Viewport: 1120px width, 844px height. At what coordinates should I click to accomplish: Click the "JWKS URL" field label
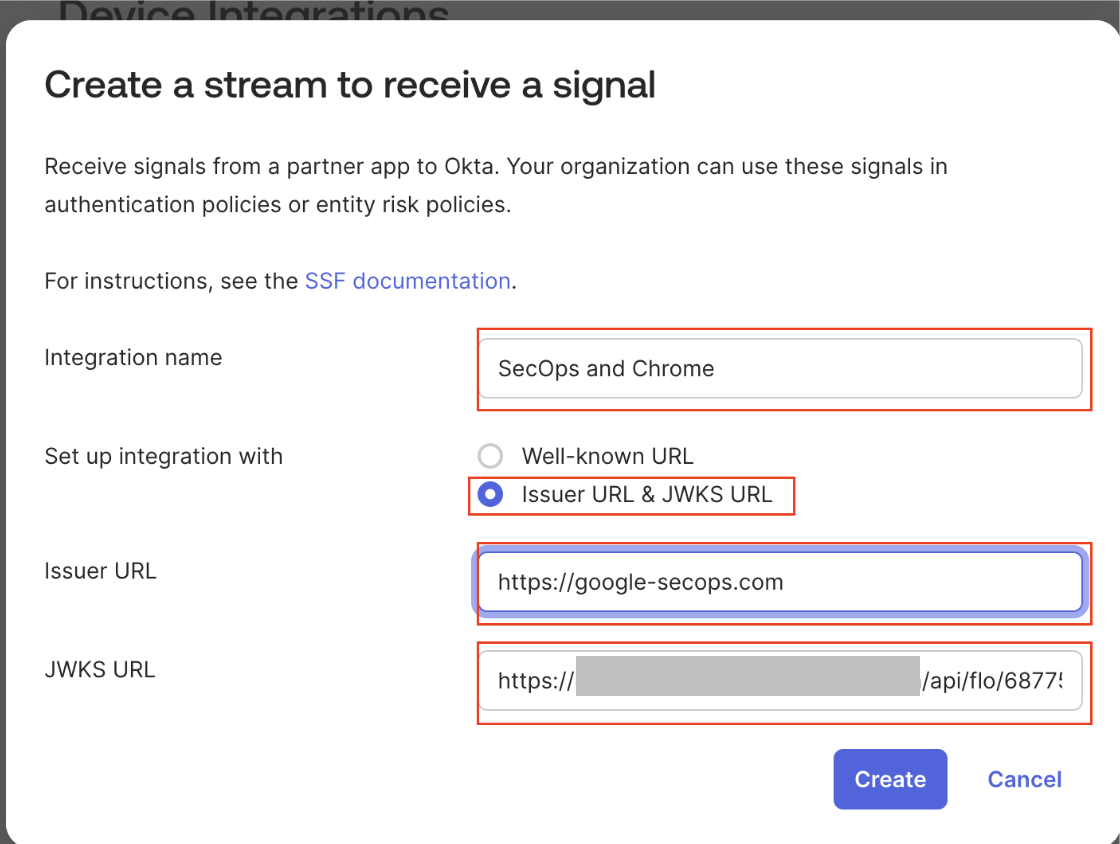click(100, 669)
